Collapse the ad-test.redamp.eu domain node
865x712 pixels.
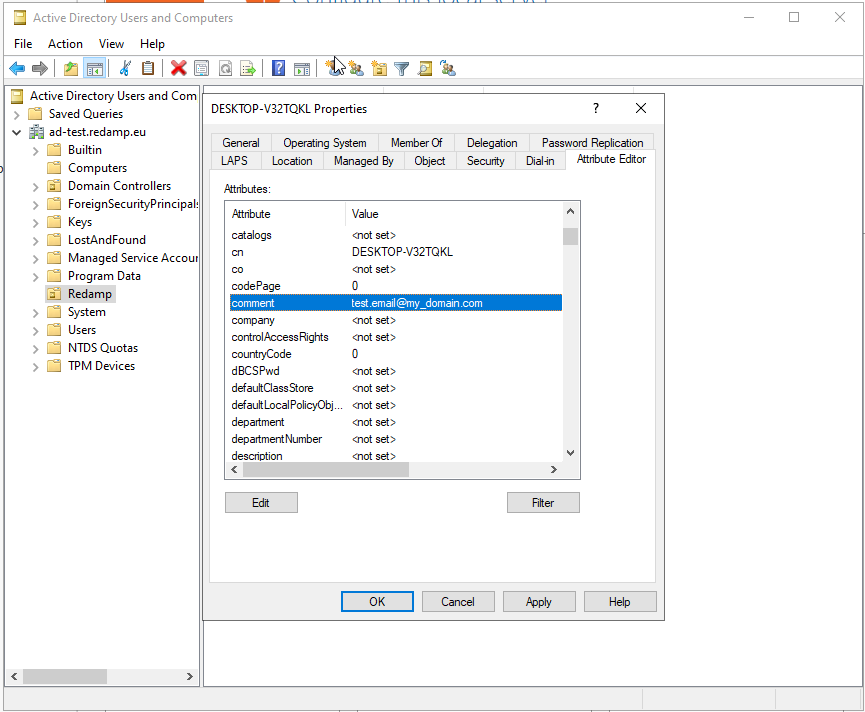pyautogui.click(x=17, y=132)
